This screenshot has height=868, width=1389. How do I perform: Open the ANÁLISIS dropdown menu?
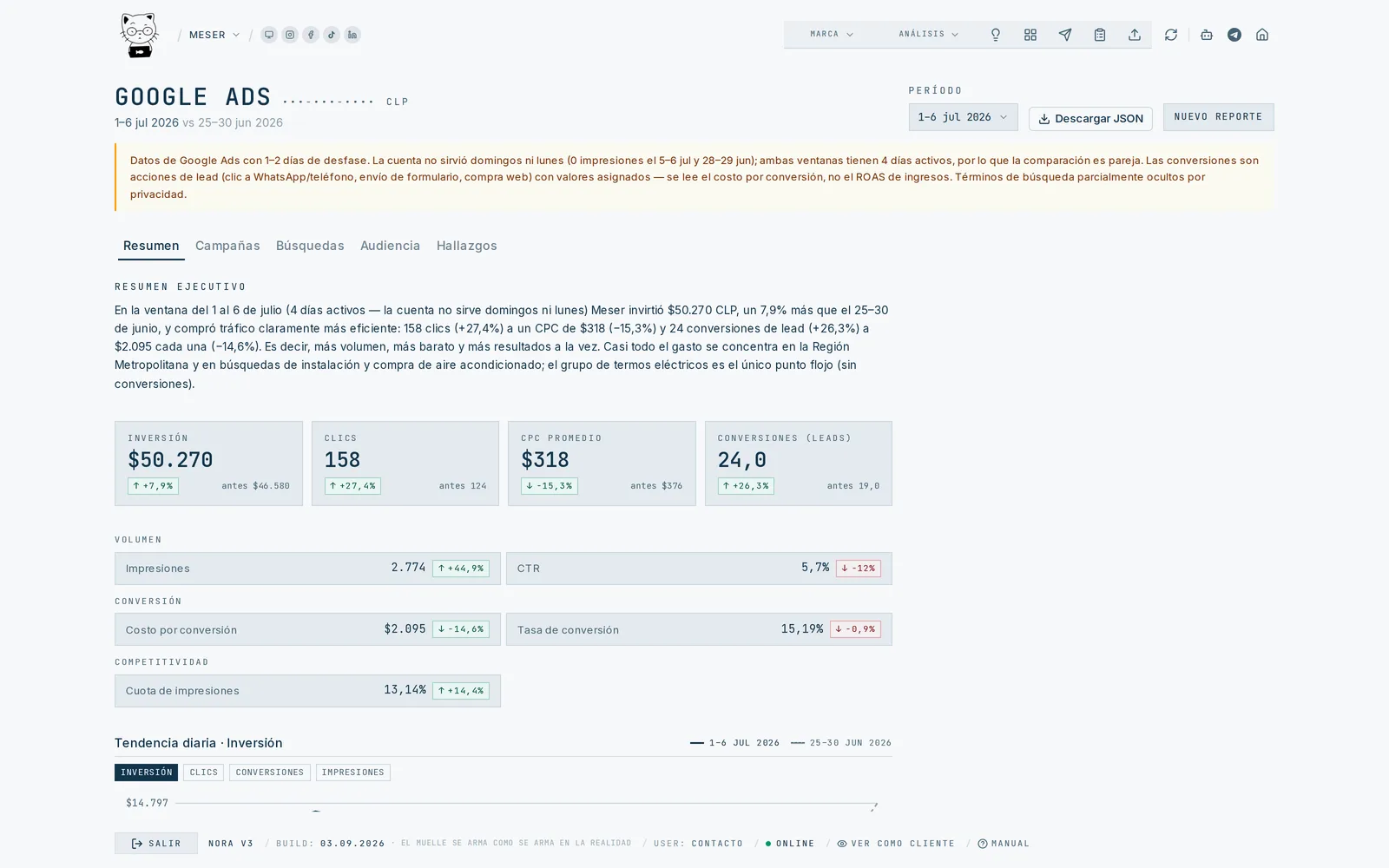[929, 35]
